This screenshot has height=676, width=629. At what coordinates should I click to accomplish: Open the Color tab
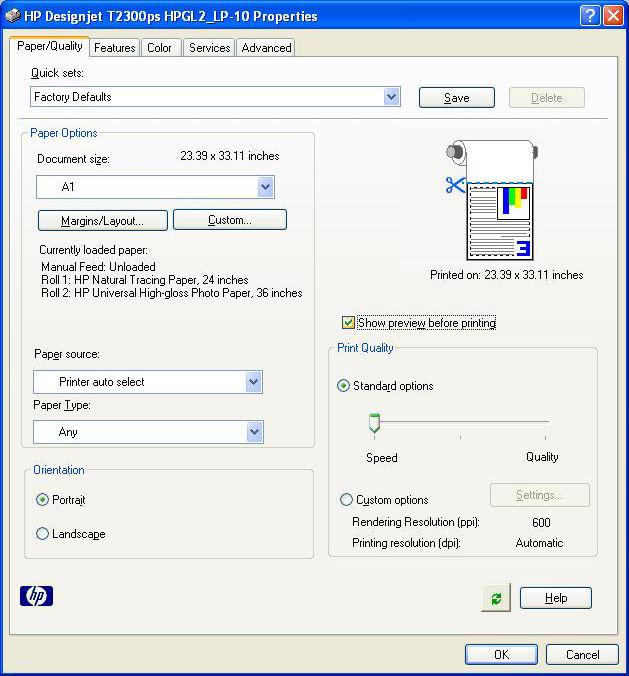coord(159,47)
